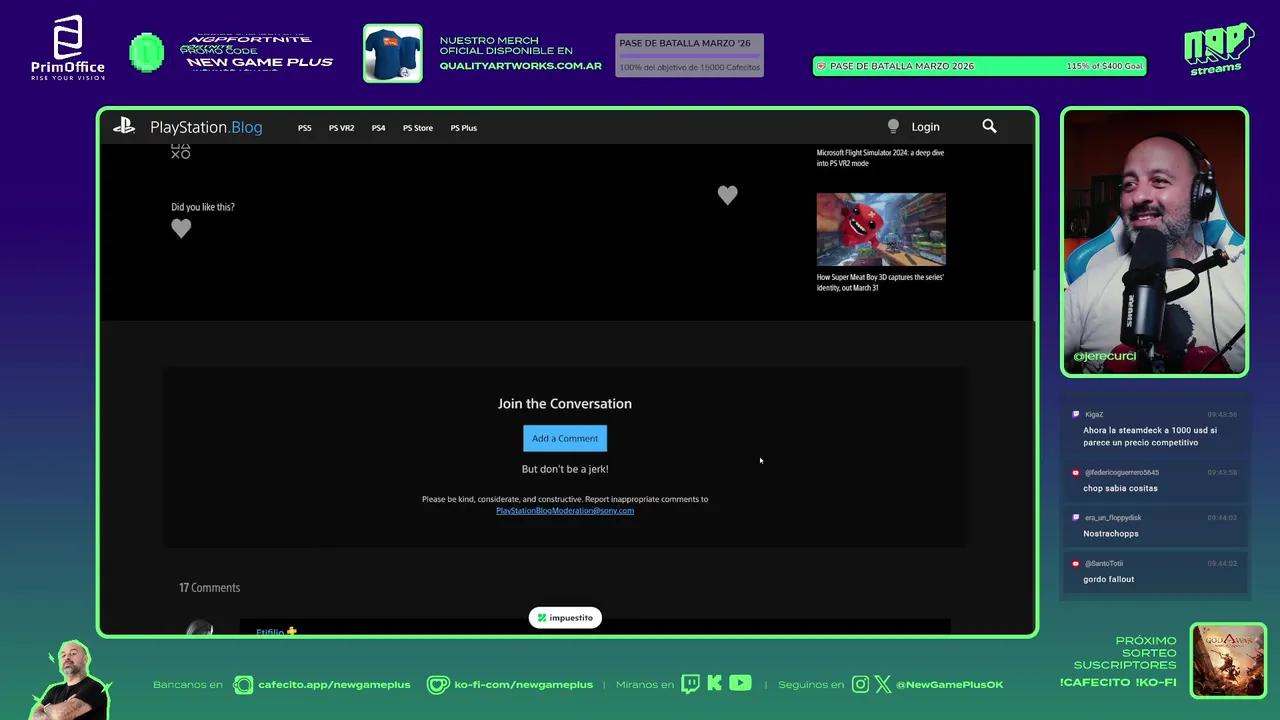The width and height of the screenshot is (1280, 720).
Task: Click the Kick icon in footer
Action: tap(714, 684)
